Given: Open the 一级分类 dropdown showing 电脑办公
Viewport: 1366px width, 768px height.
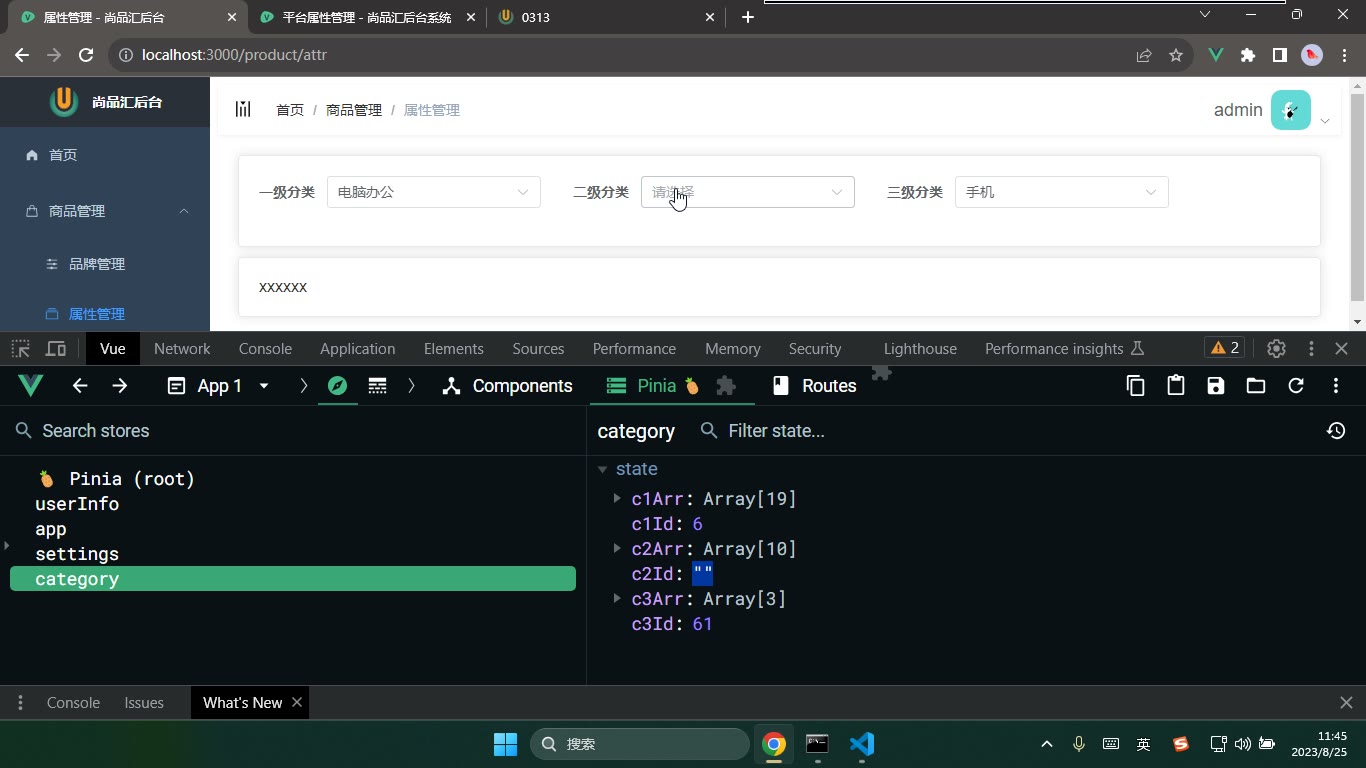Looking at the screenshot, I should coord(434,192).
